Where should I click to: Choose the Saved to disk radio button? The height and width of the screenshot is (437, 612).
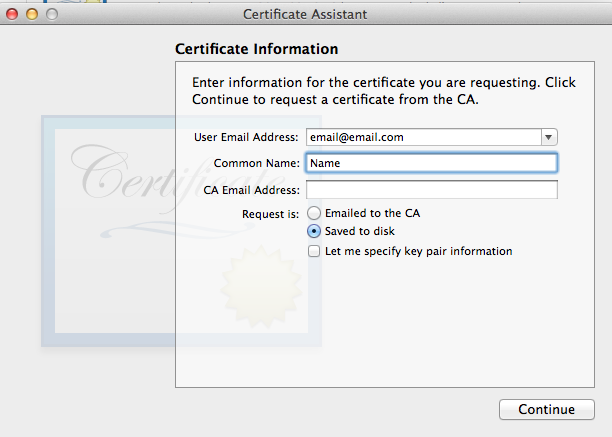coord(314,231)
